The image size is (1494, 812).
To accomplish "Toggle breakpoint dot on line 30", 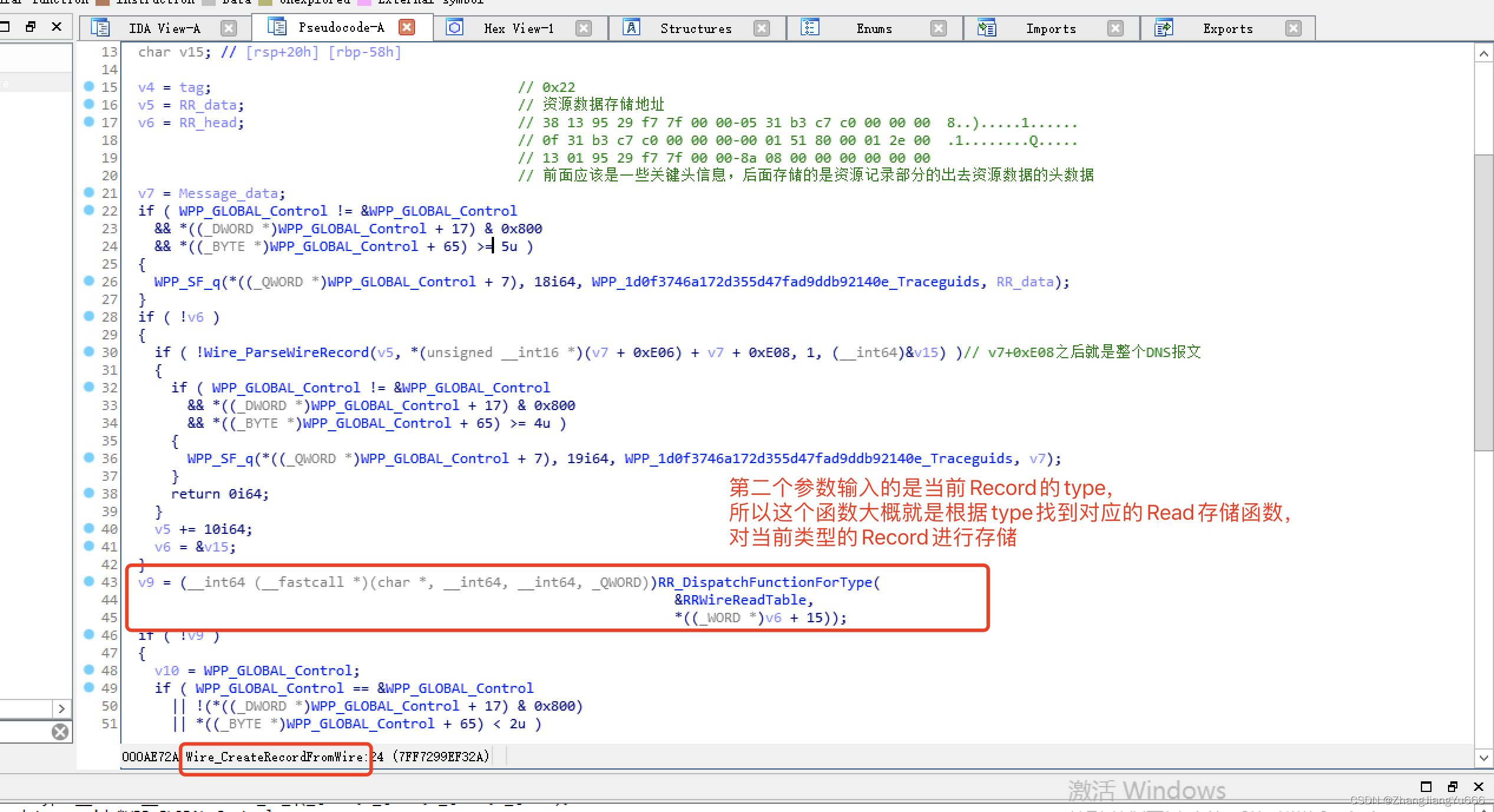I will [89, 352].
